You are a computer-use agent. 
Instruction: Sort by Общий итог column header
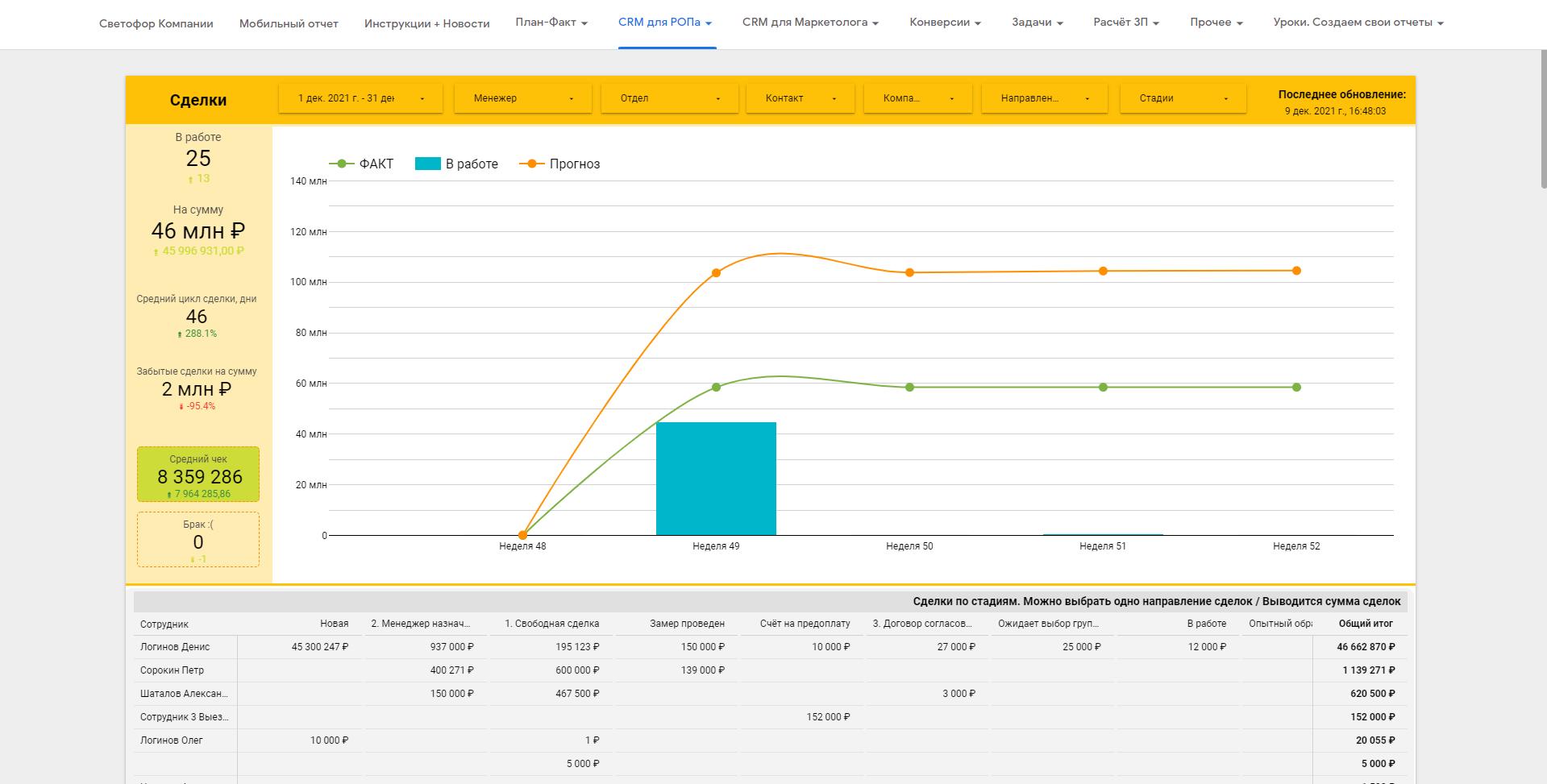point(1366,624)
